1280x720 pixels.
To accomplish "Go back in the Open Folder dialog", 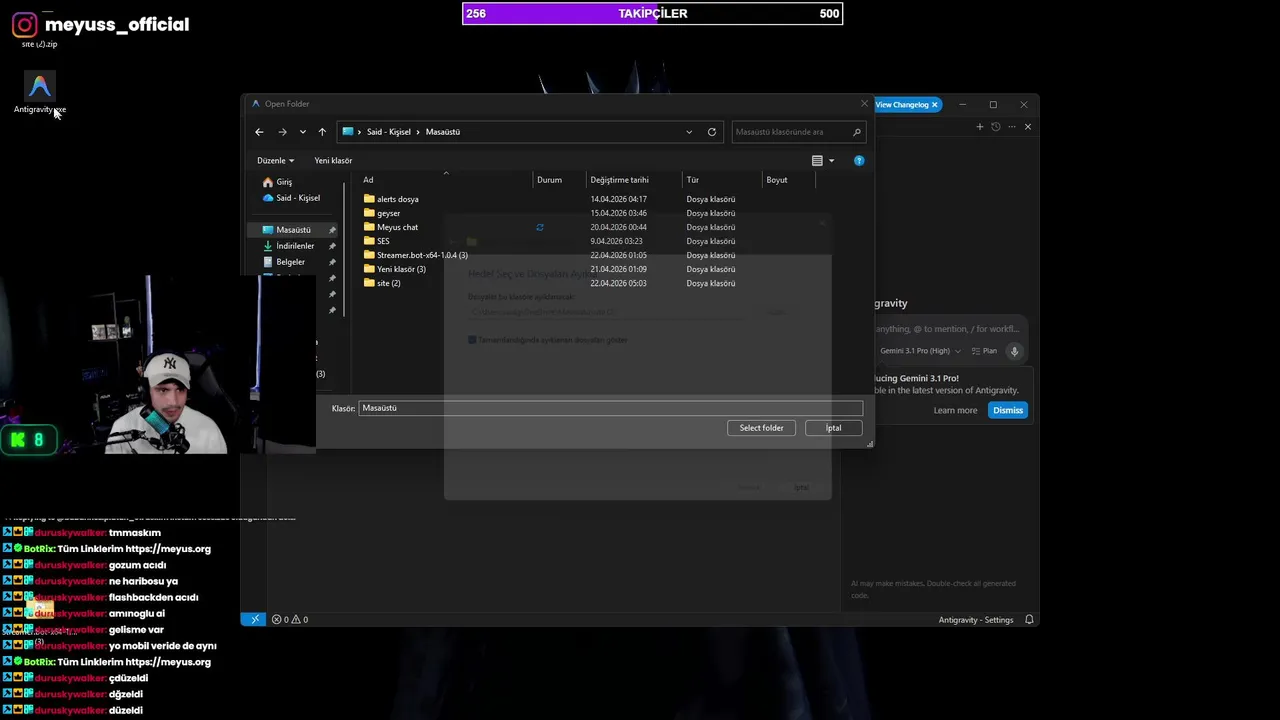I will [259, 132].
